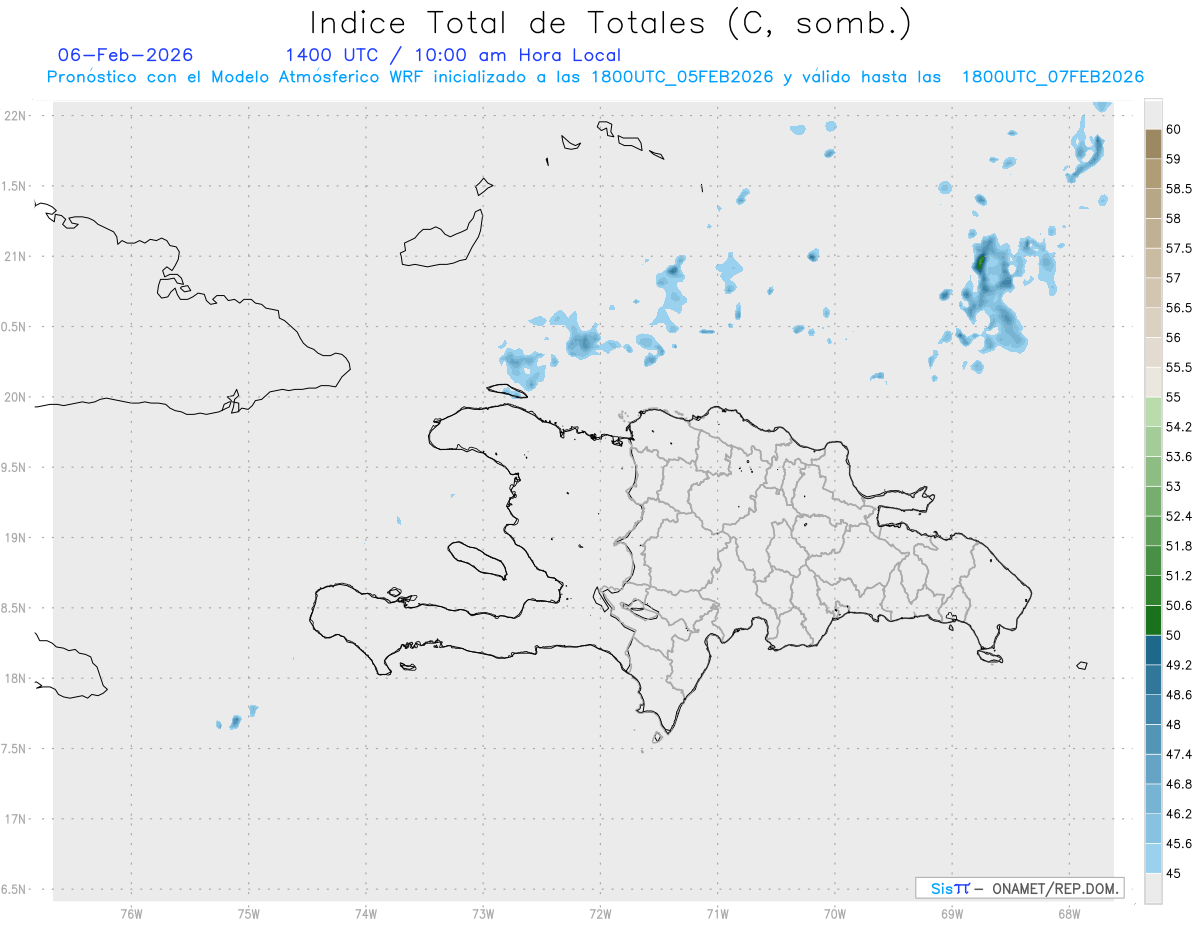This screenshot has height=927, width=1200.
Task: Click the "18N" latitude label
Action: (x=16, y=678)
